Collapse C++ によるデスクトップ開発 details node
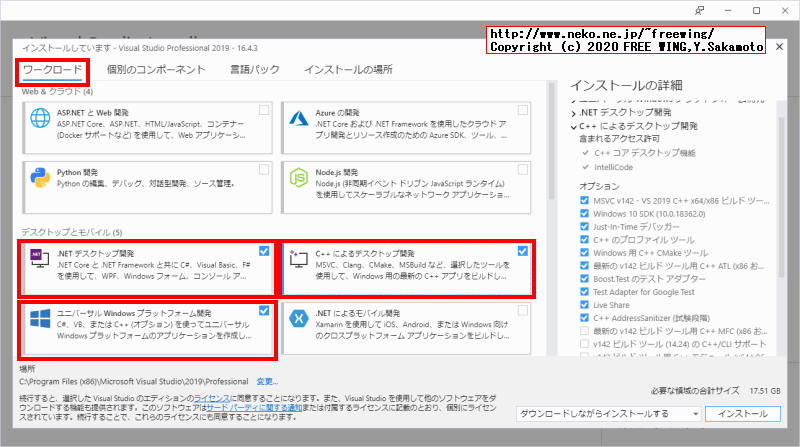This screenshot has width=800, height=447. pos(574,127)
